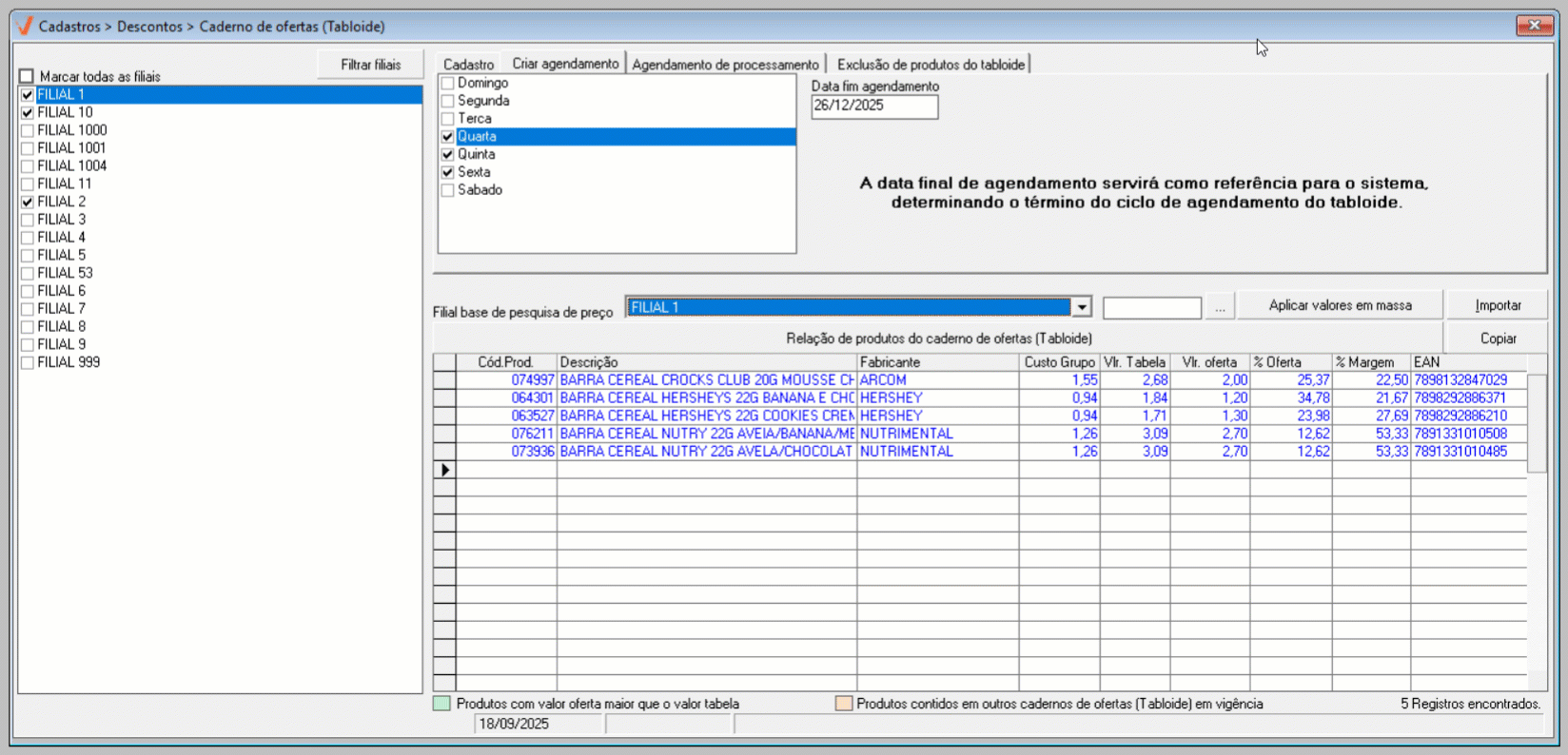
Task: Switch to the Cadastro tab
Action: point(468,65)
